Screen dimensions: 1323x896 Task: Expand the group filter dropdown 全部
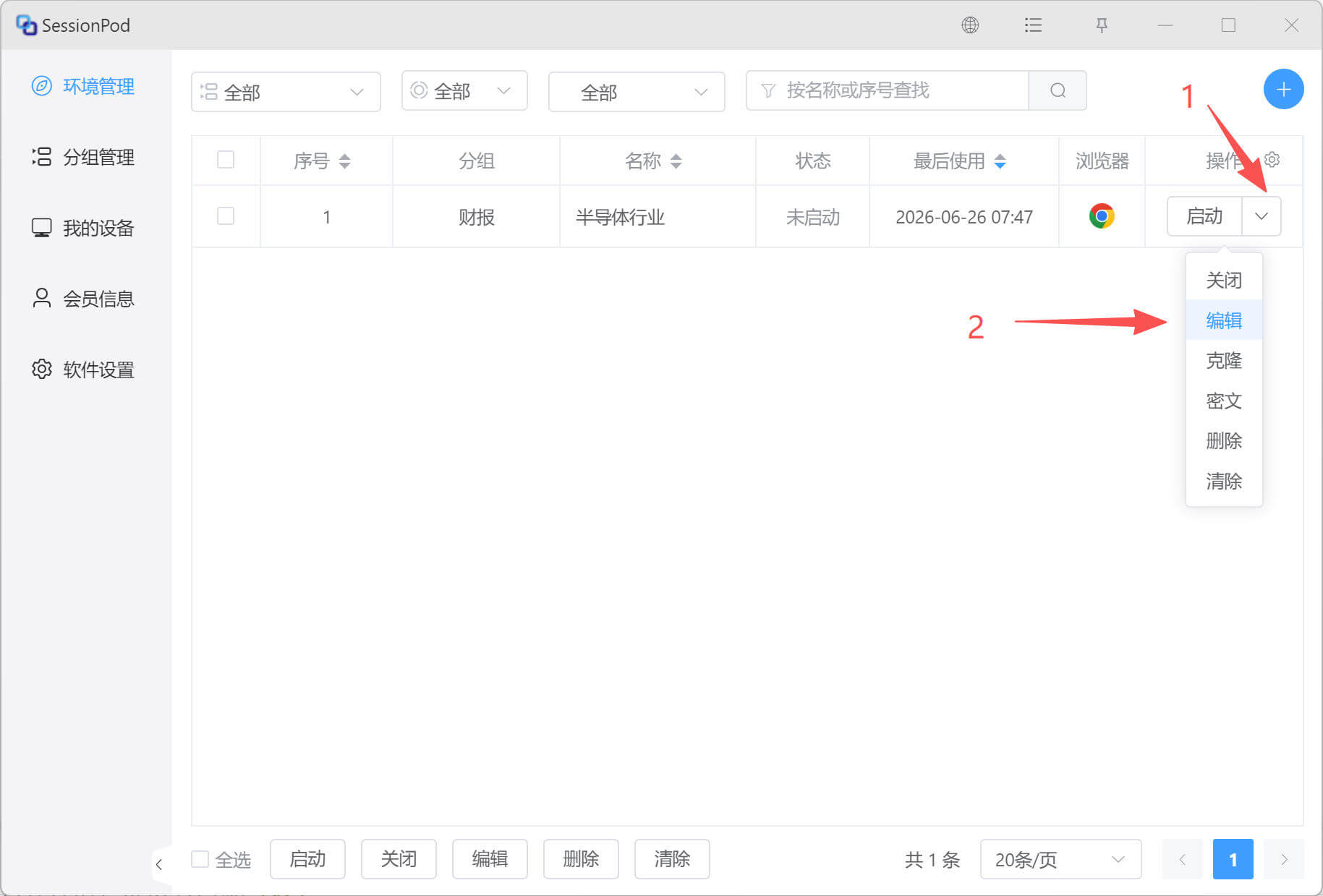click(286, 92)
